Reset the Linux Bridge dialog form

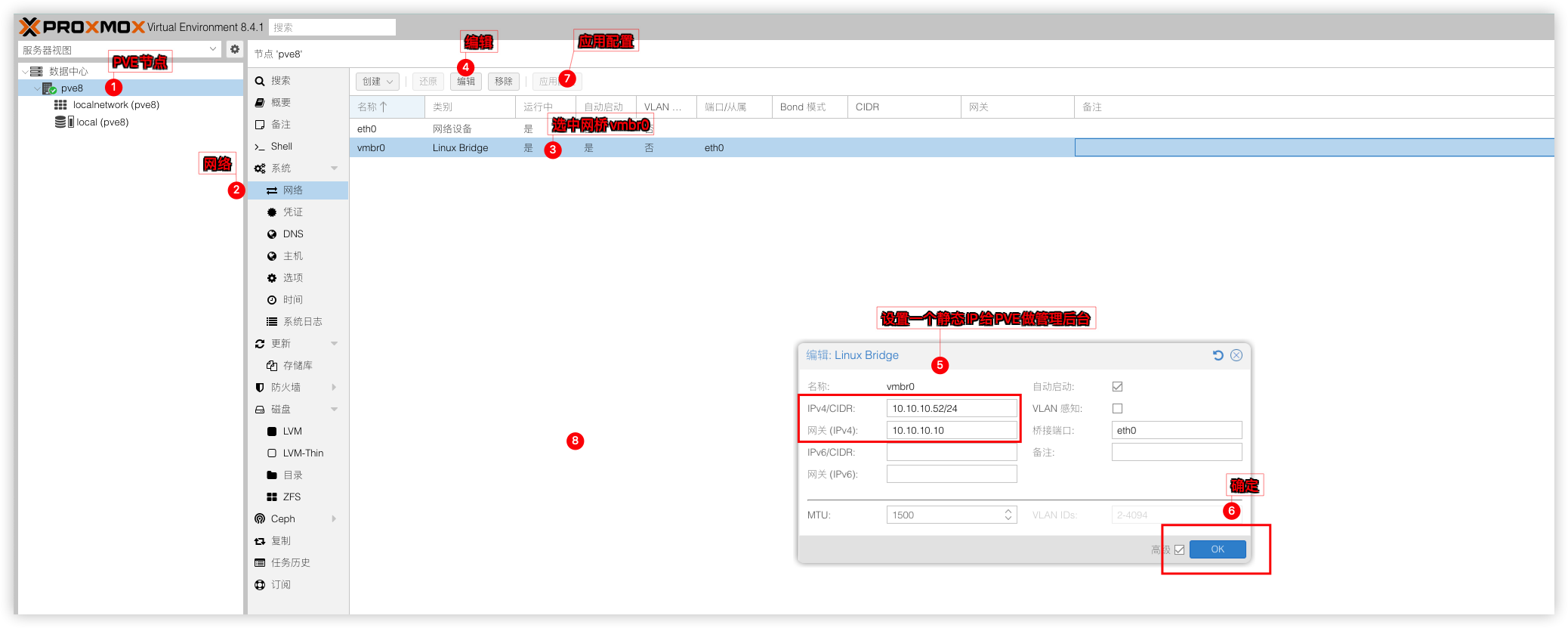tap(1218, 355)
